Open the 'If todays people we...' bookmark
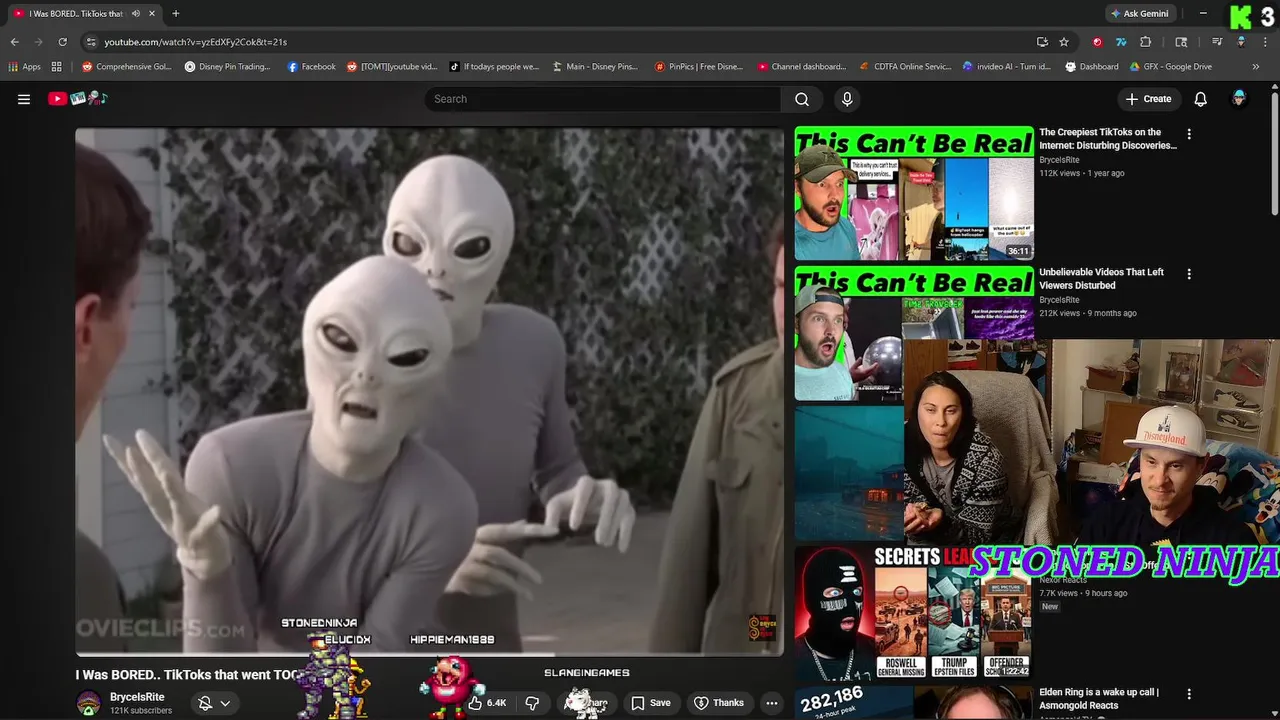The image size is (1280, 720). tap(494, 67)
